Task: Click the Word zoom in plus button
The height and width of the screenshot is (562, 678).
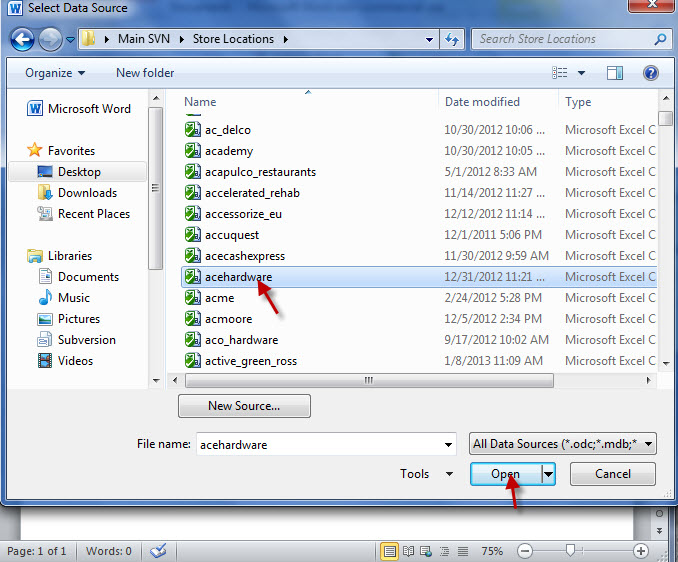Action: click(641, 551)
